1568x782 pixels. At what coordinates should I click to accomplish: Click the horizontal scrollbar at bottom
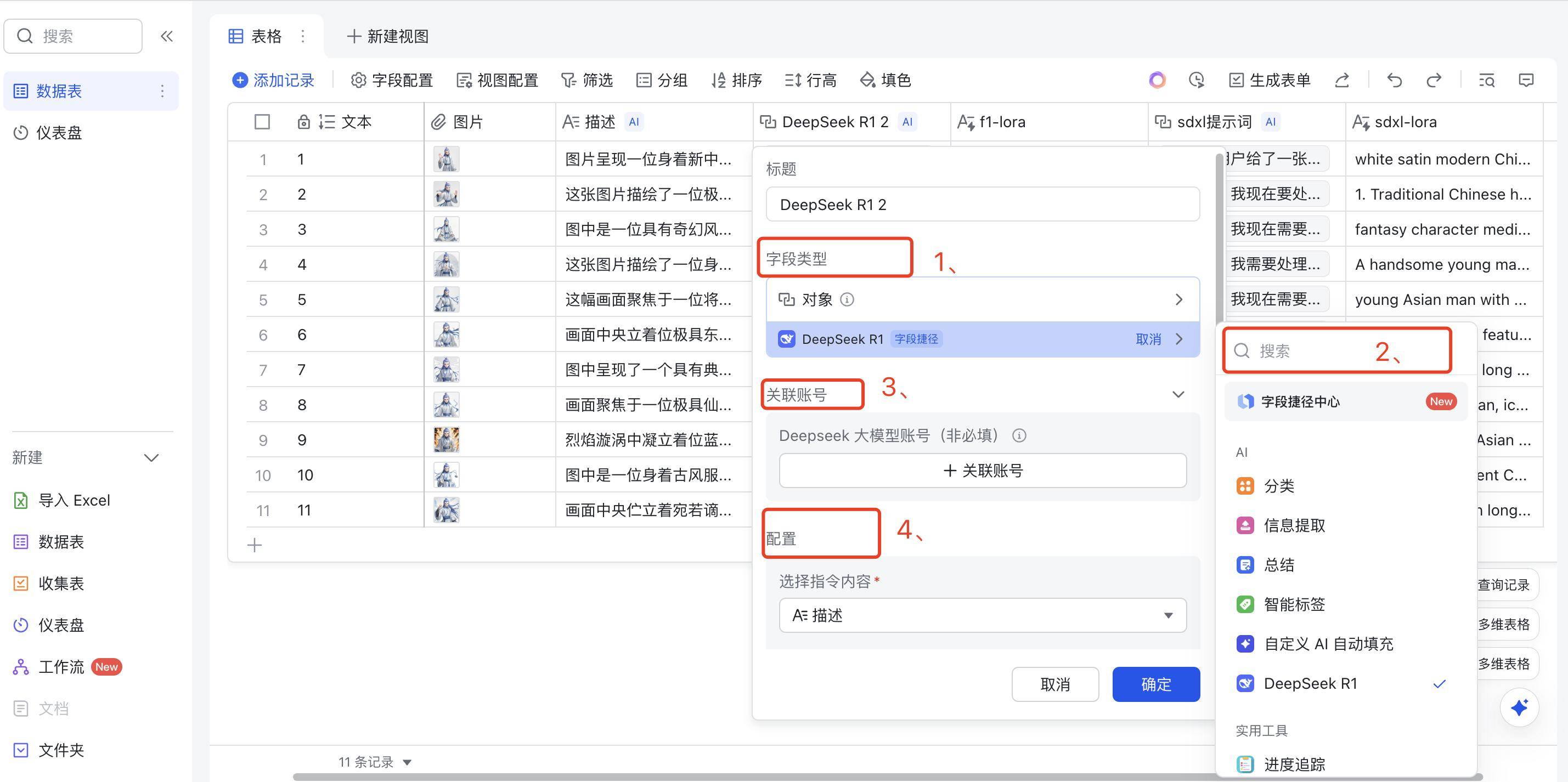888,777
